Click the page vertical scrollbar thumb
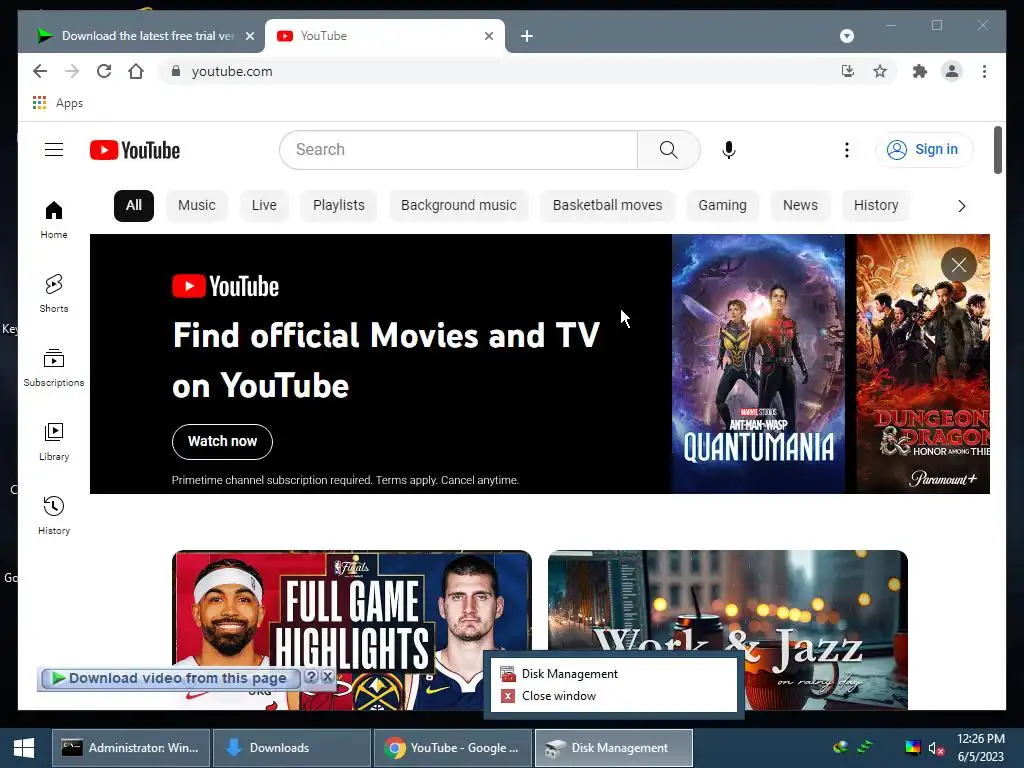 click(x=997, y=150)
